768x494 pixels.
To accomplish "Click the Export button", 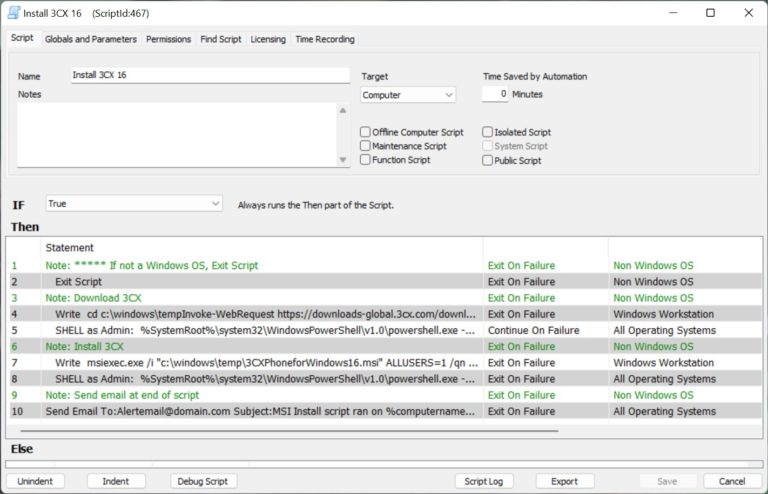I will point(564,481).
